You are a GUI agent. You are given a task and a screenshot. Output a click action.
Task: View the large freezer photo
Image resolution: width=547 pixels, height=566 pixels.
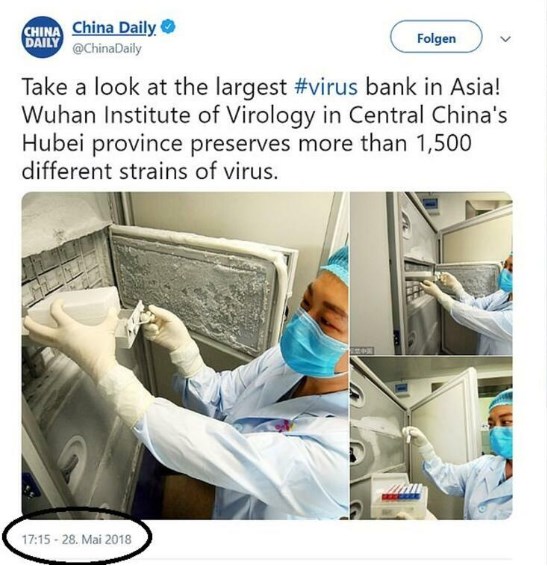tap(185, 356)
